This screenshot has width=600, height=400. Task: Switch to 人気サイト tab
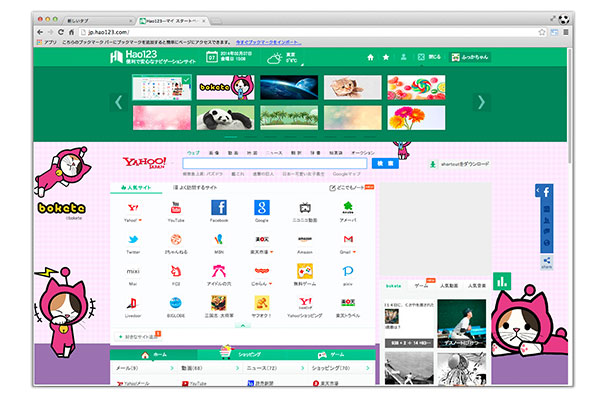(x=136, y=188)
